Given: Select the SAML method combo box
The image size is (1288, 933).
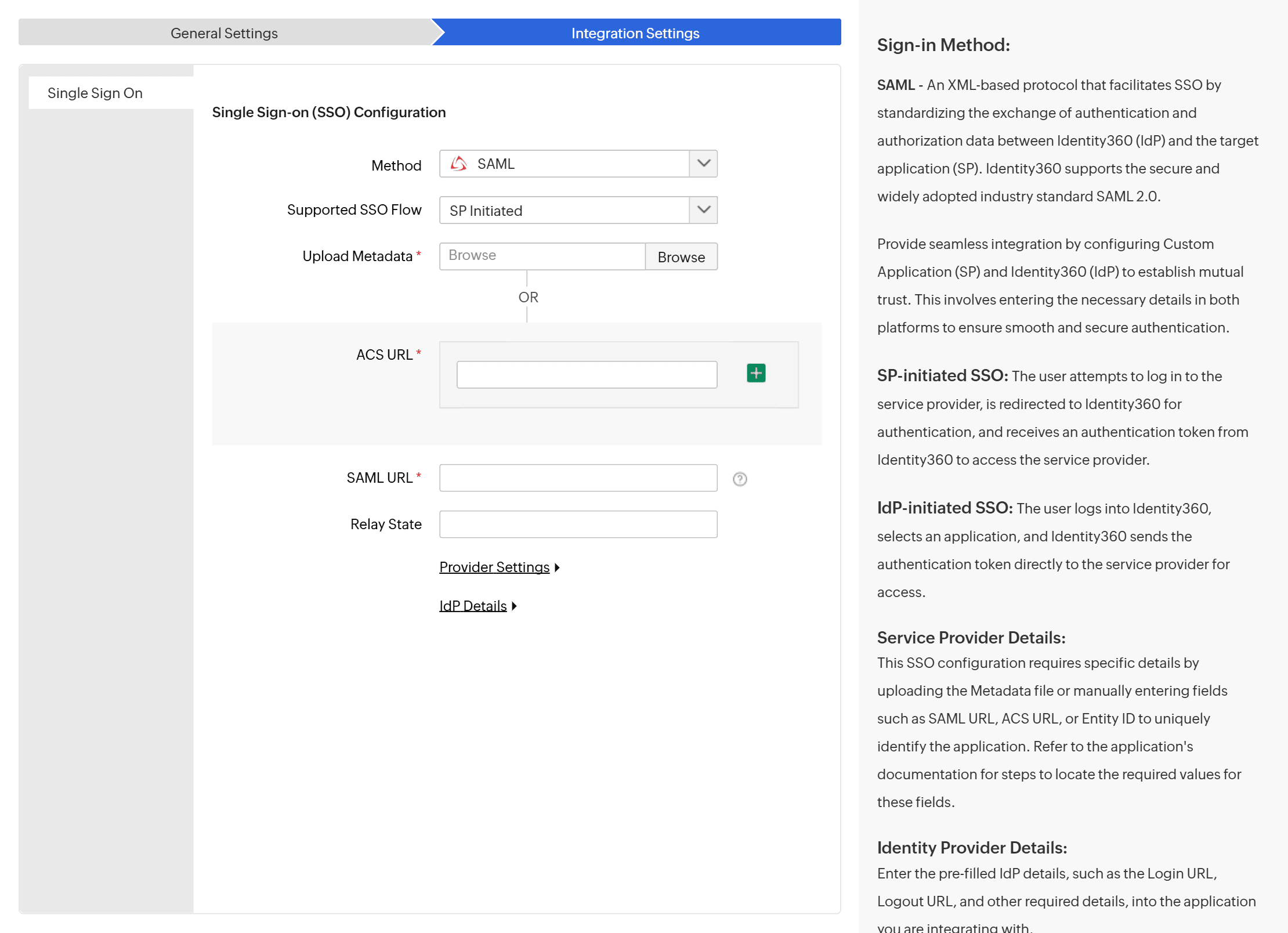Looking at the screenshot, I should pos(578,164).
